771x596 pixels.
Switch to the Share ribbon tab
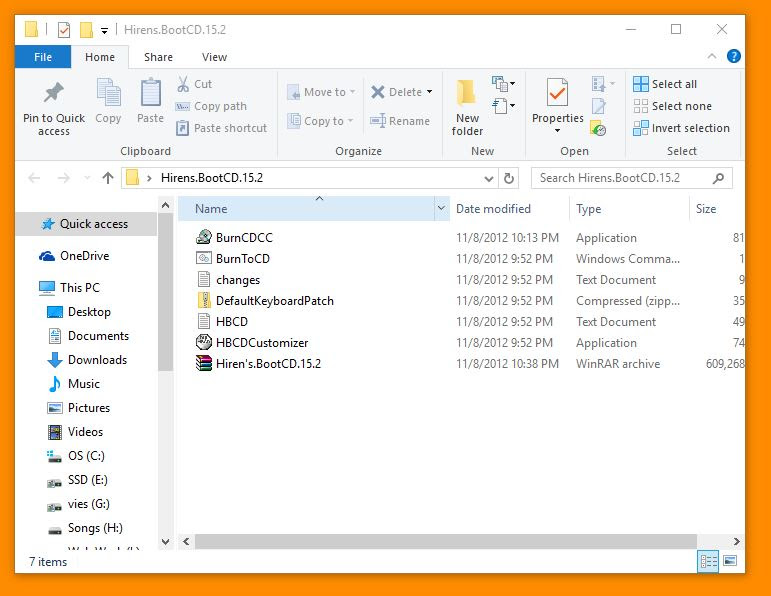coord(158,57)
